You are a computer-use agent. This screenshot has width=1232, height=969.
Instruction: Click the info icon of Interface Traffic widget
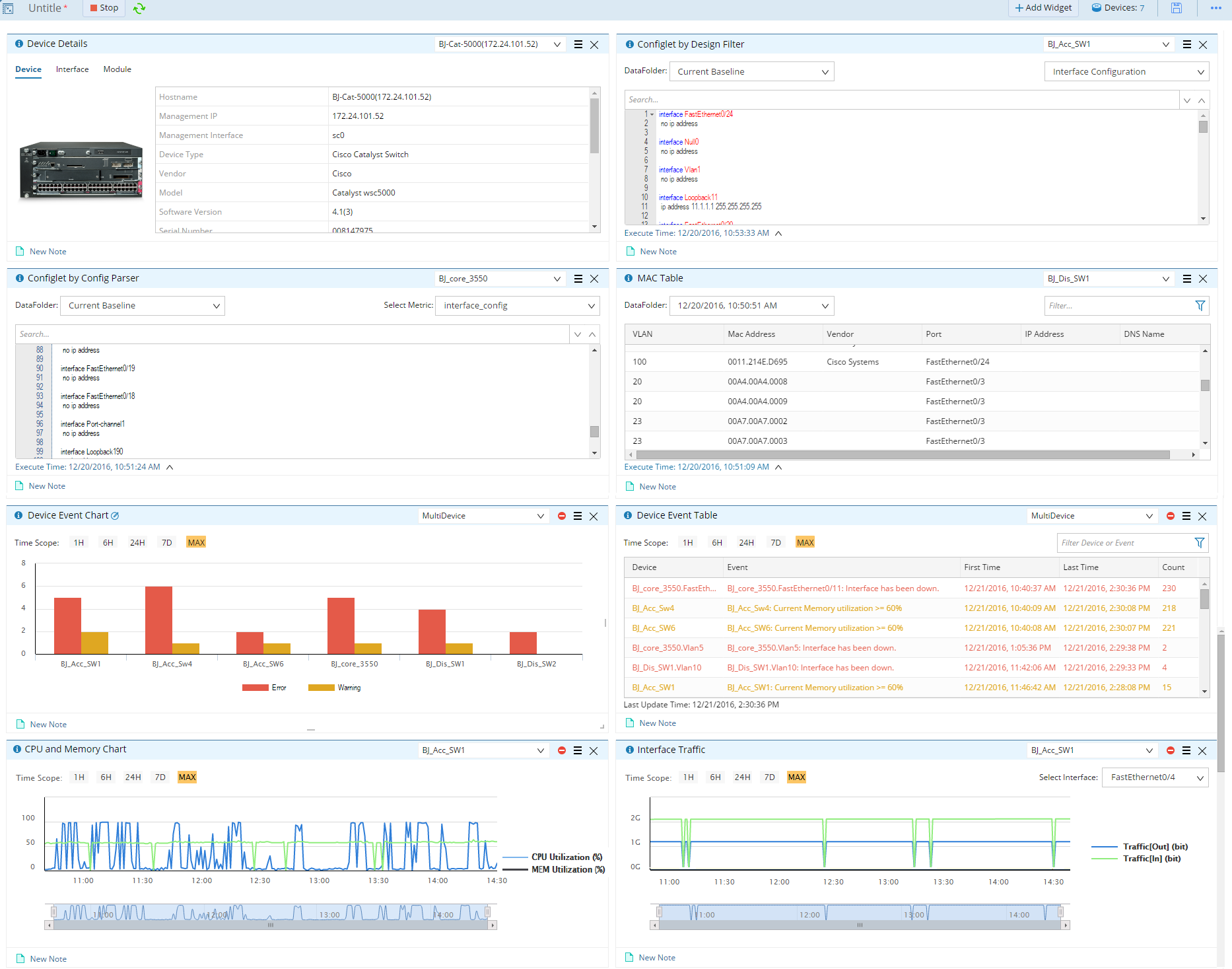coord(629,750)
